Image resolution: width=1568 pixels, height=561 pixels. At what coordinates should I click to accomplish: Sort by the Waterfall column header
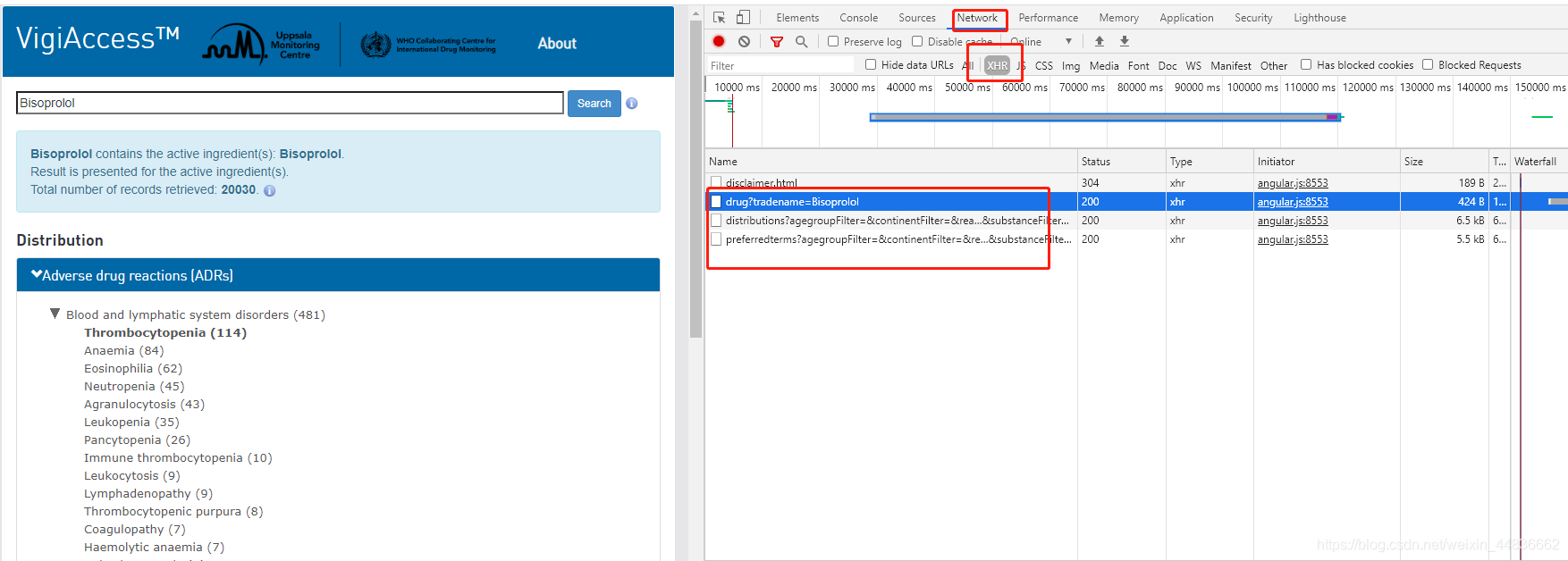1538,162
